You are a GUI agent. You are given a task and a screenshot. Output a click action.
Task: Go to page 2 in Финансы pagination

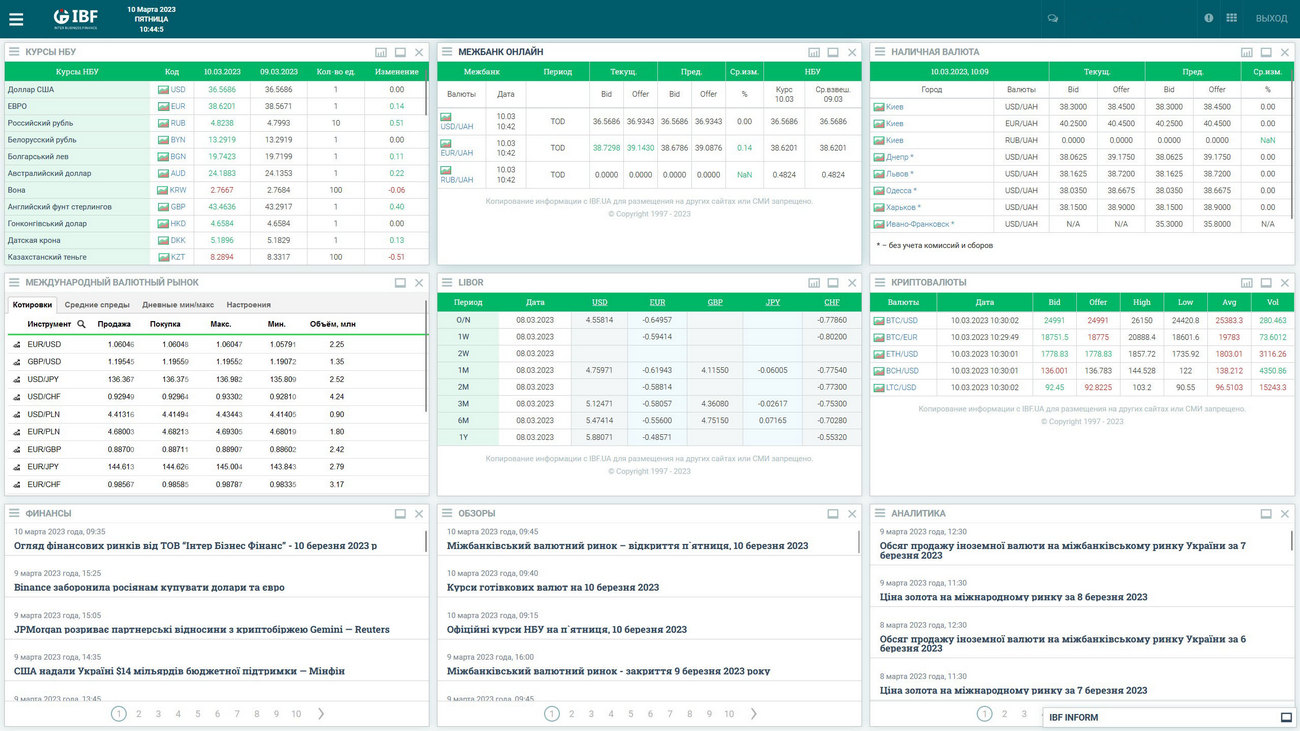139,714
